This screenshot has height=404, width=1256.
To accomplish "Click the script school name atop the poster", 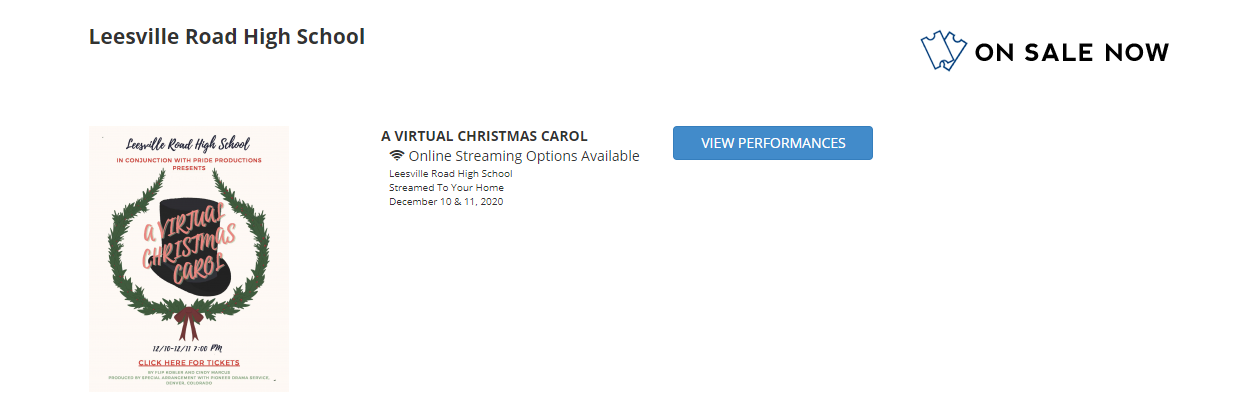I will (188, 143).
